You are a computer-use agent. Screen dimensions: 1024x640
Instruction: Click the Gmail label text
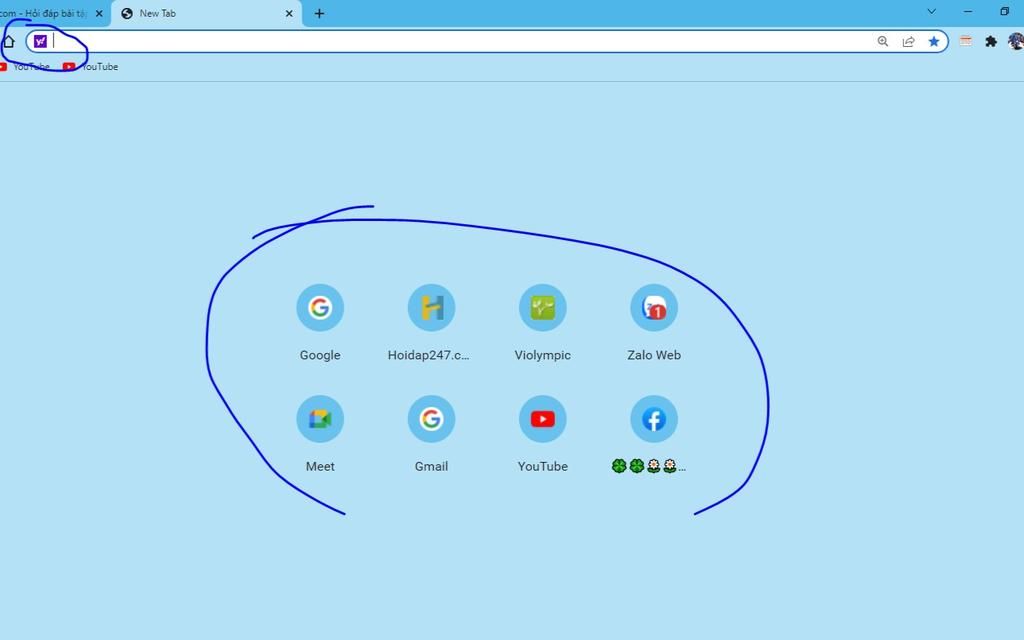[431, 466]
